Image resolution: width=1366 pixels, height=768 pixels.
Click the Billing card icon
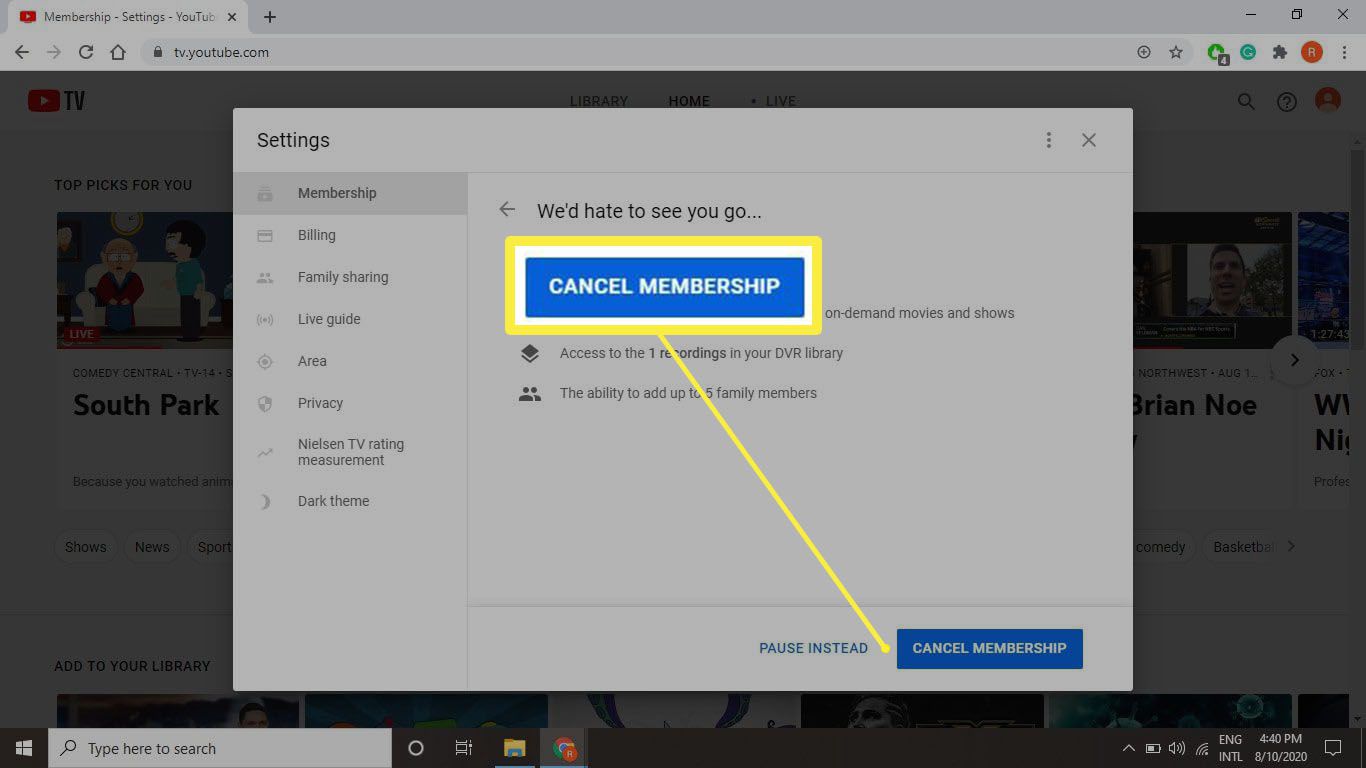(265, 235)
